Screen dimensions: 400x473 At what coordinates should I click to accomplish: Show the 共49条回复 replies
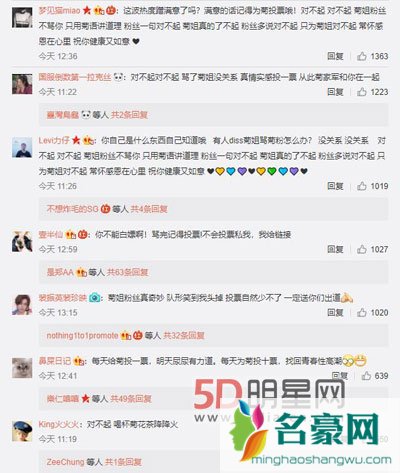click(131, 398)
